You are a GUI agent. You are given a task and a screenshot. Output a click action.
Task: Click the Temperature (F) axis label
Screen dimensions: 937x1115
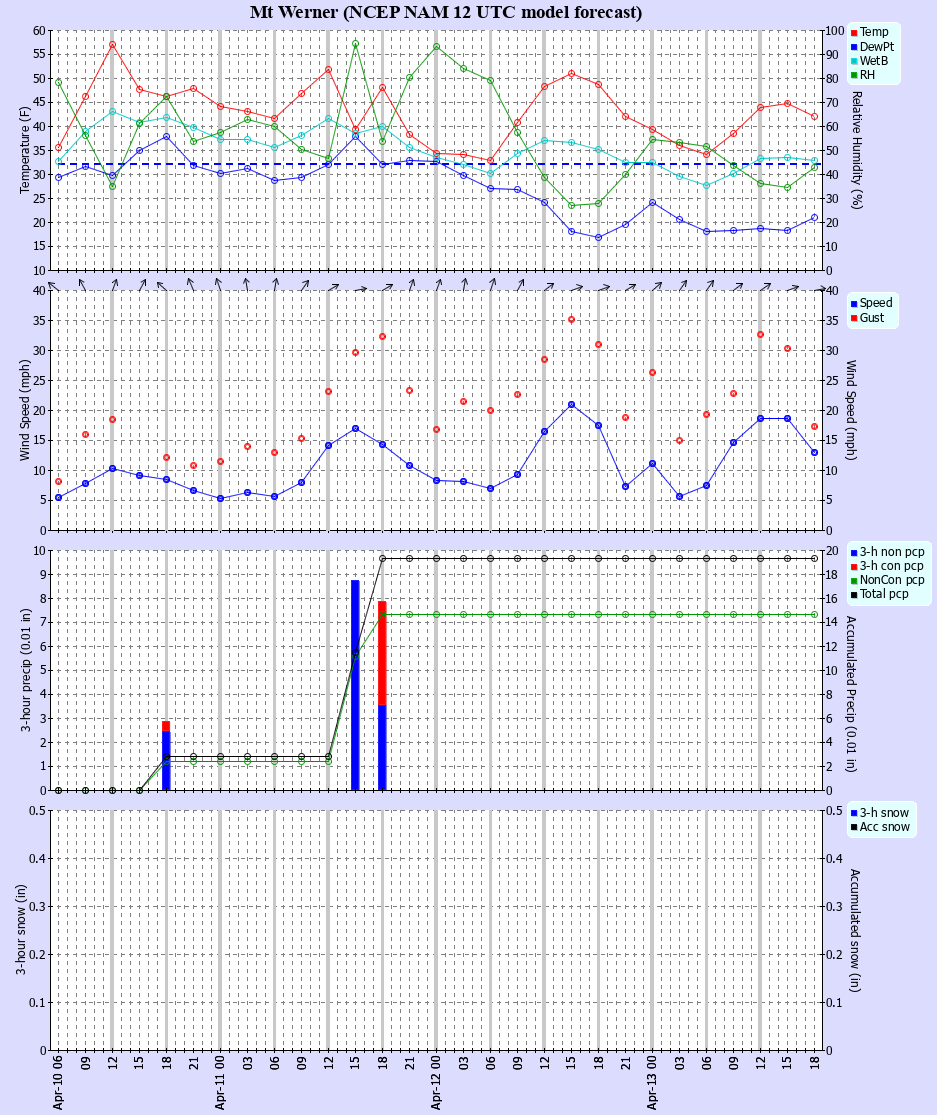tap(24, 145)
